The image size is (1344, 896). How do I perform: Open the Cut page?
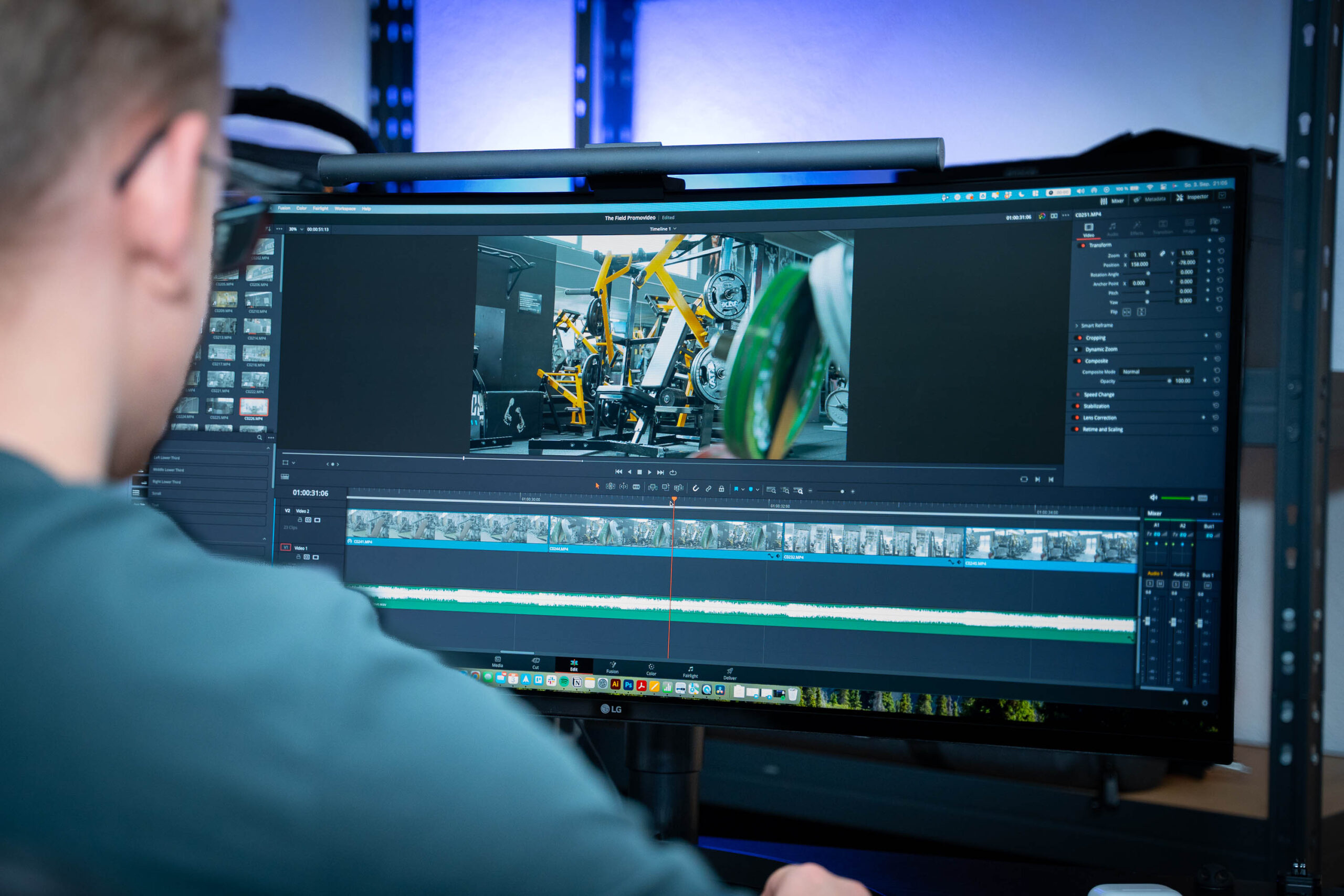536,663
